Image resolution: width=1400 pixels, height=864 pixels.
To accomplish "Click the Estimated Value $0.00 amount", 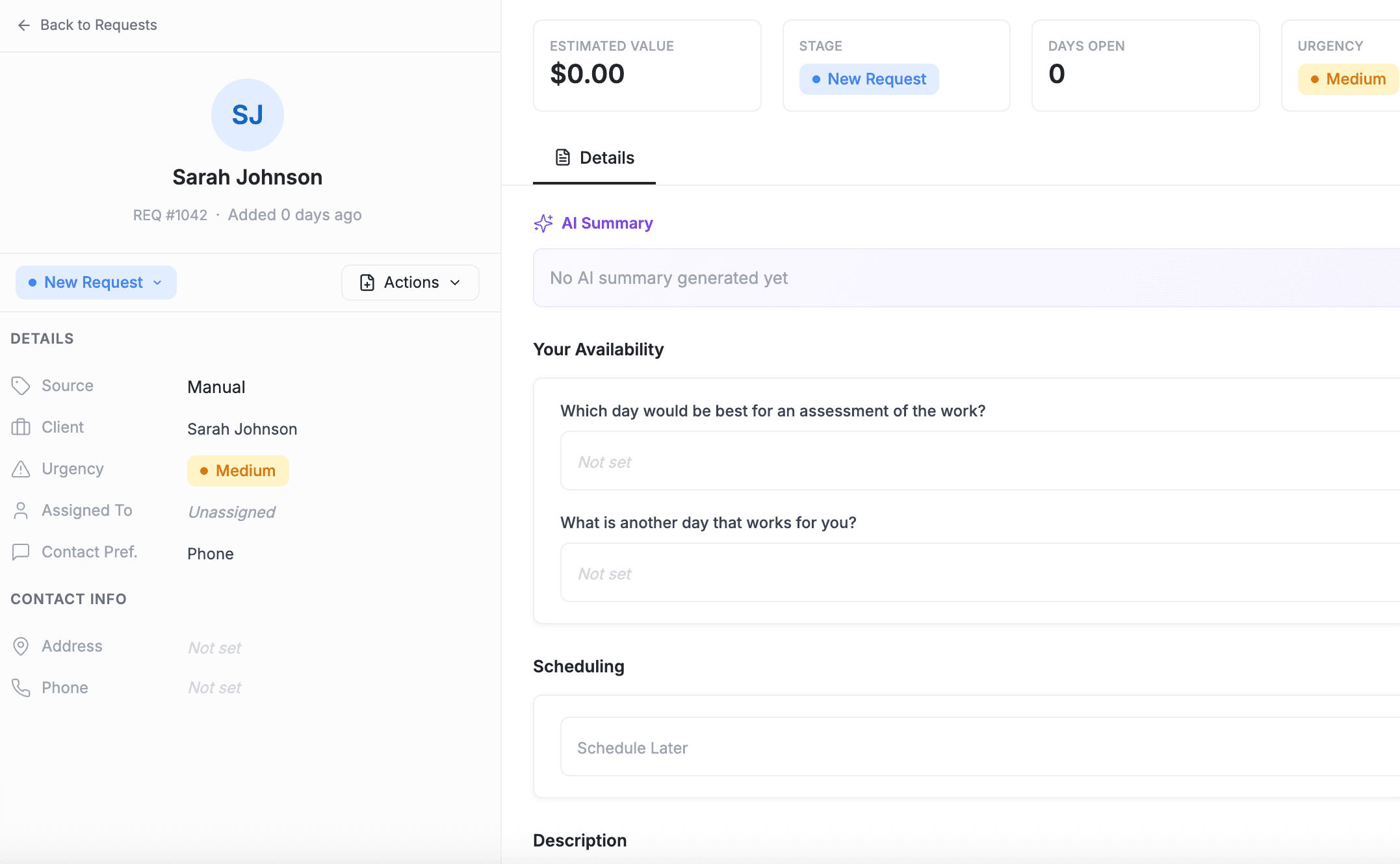I will pos(587,74).
